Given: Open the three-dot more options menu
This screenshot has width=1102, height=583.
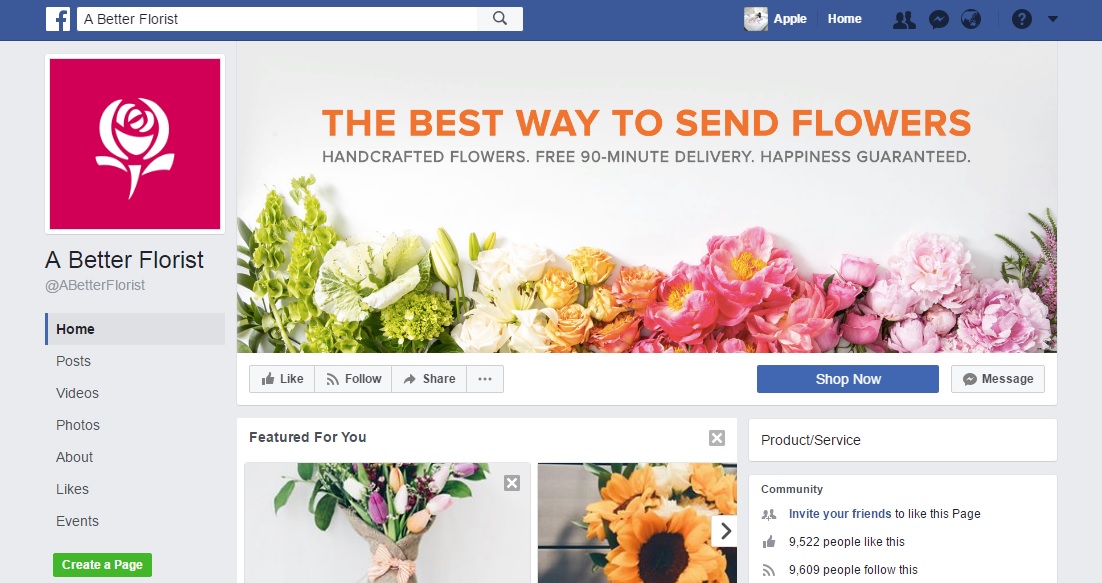Looking at the screenshot, I should (485, 379).
